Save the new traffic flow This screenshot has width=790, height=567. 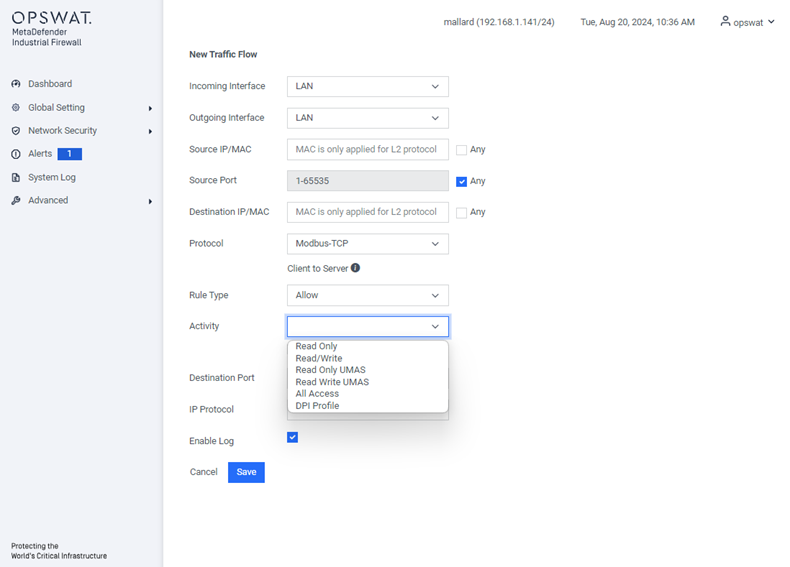pyautogui.click(x=246, y=472)
